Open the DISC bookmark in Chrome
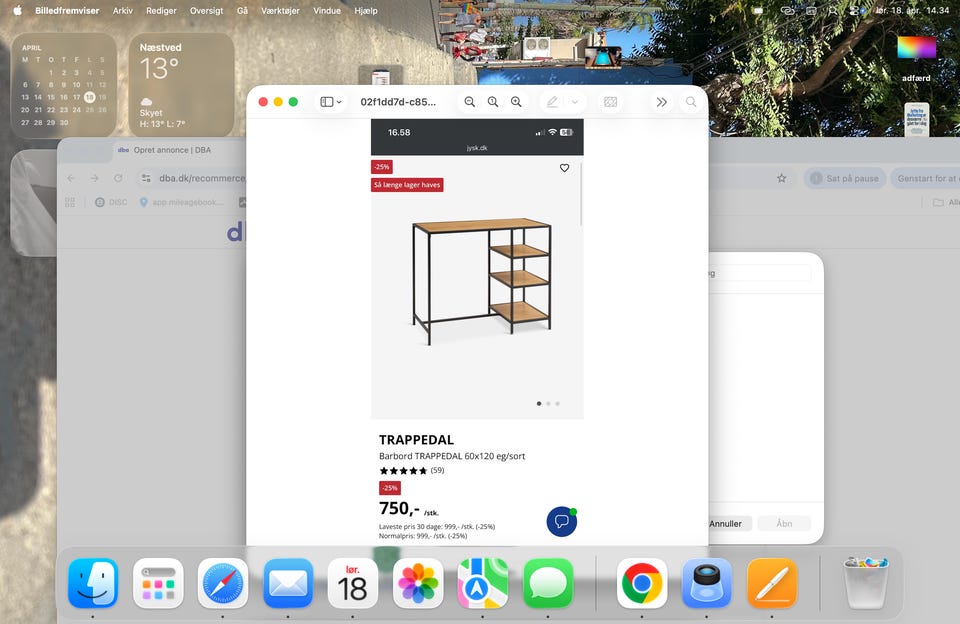 (x=111, y=202)
